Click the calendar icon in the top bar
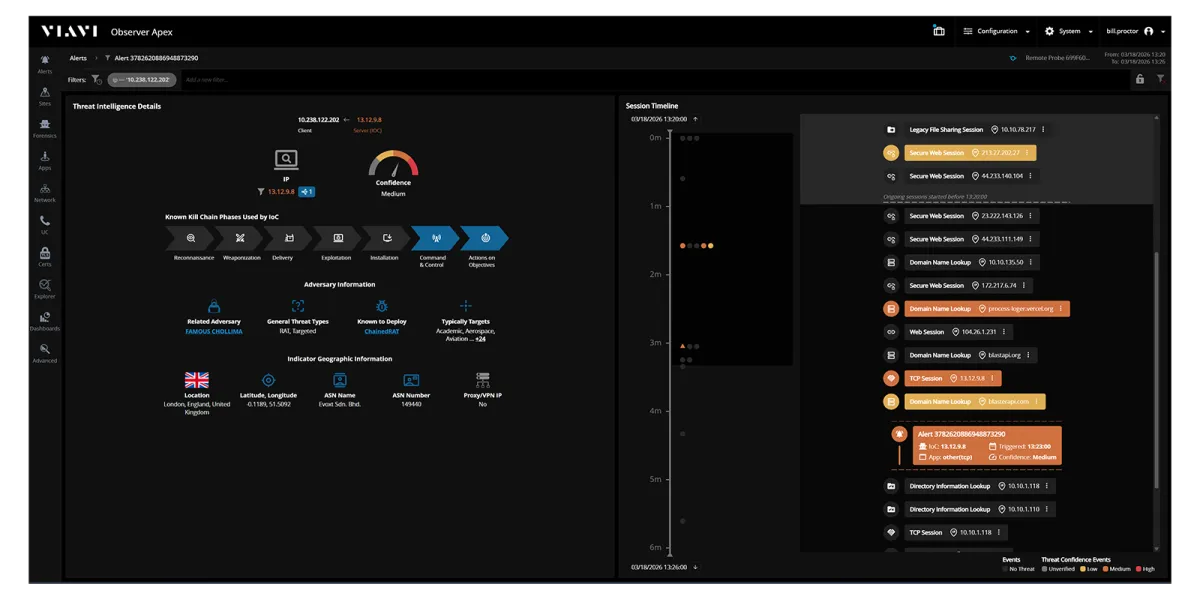The image size is (1200, 593). pyautogui.click(x=939, y=31)
